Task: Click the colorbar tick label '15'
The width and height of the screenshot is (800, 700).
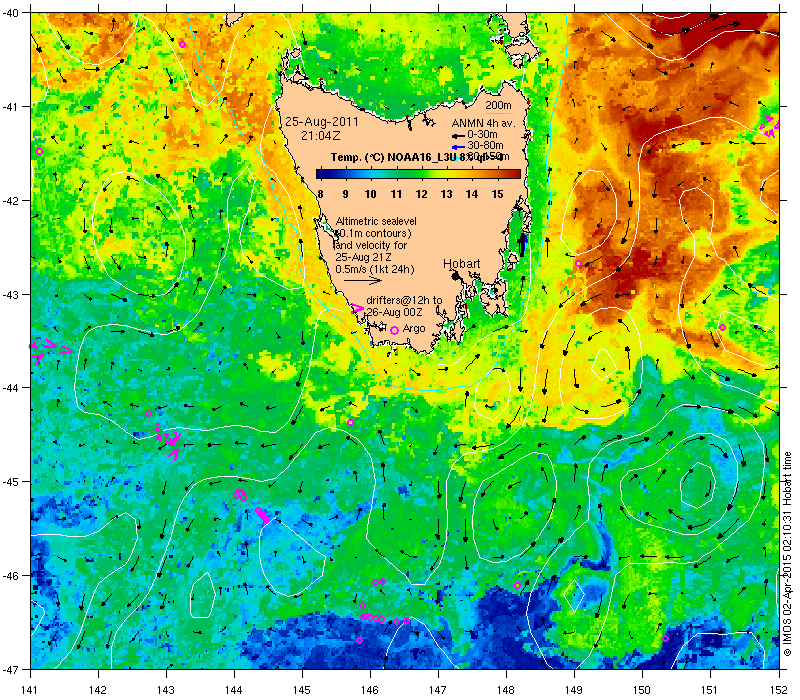Action: tap(497, 194)
